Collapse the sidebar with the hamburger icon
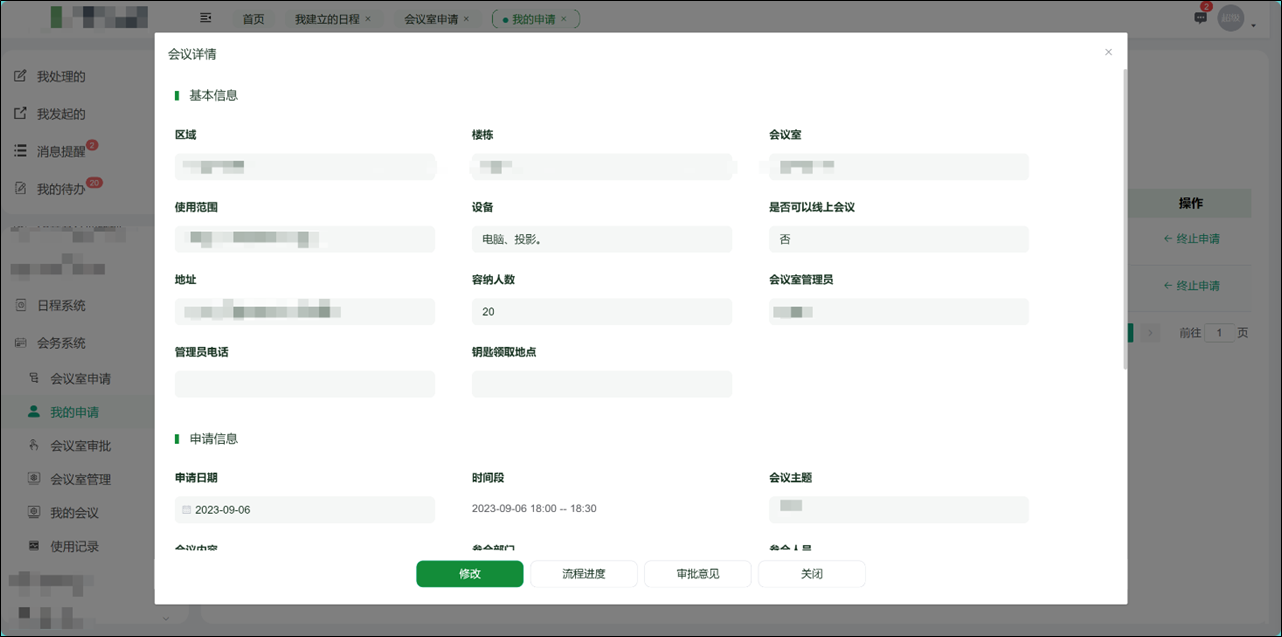This screenshot has width=1282, height=637. point(206,17)
